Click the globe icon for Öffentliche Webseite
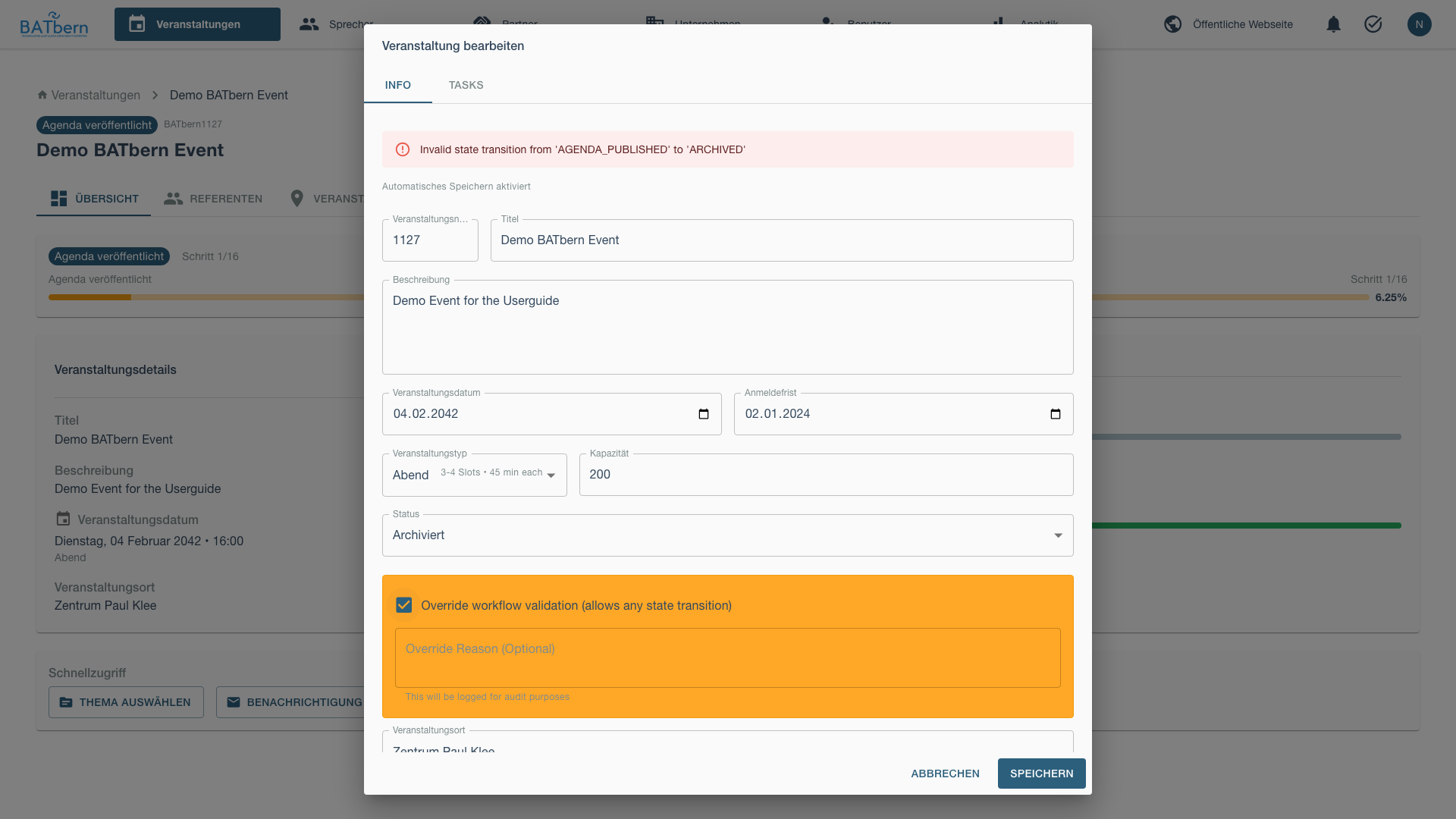 tap(1172, 24)
